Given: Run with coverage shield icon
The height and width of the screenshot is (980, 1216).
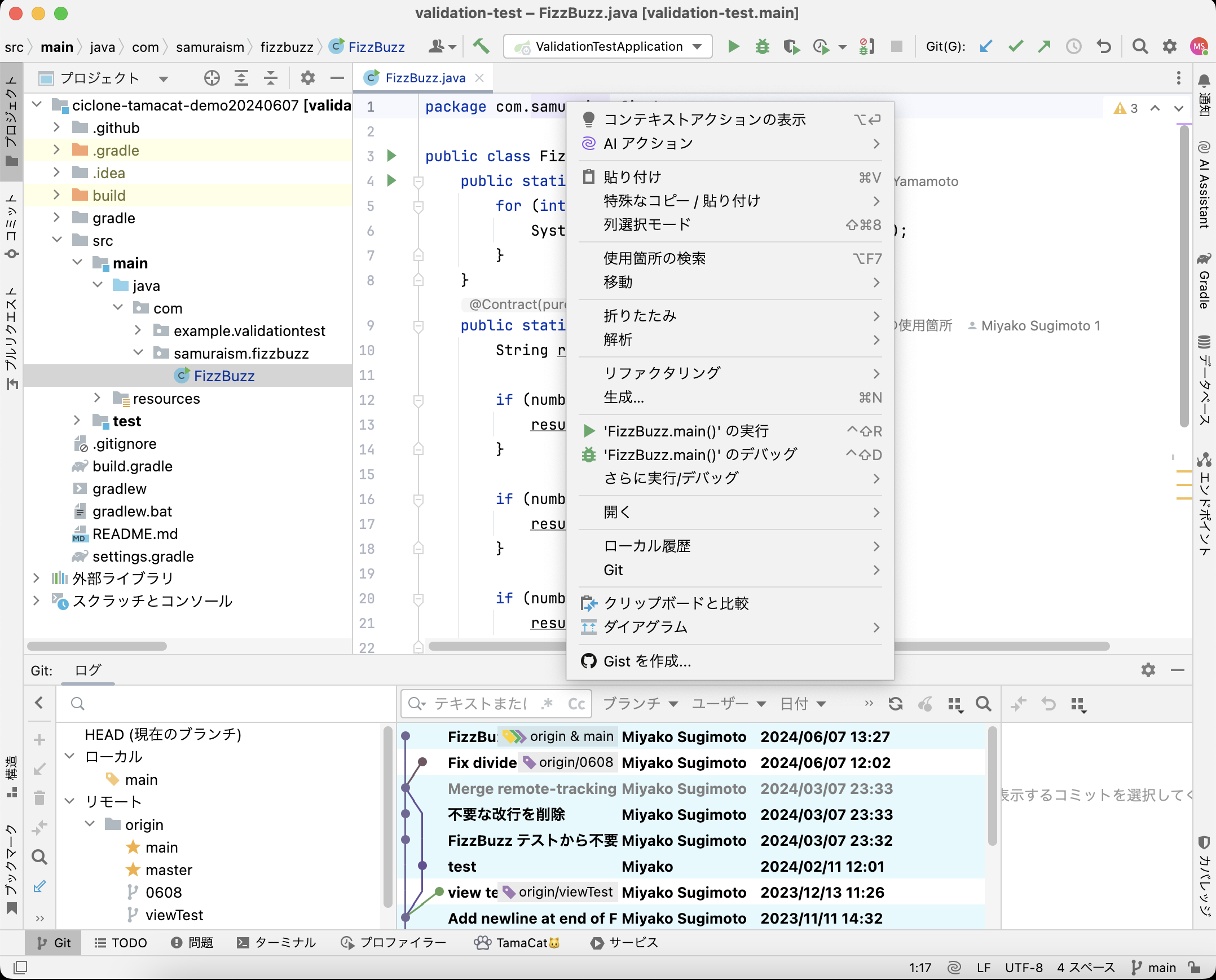Looking at the screenshot, I should (791, 46).
